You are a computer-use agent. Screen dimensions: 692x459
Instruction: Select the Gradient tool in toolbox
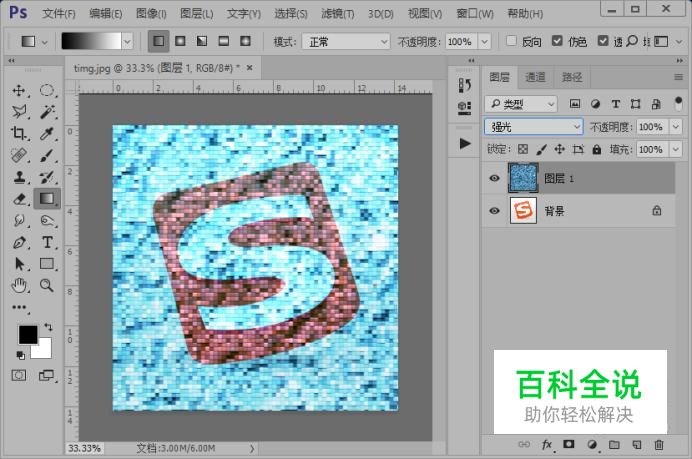click(47, 199)
